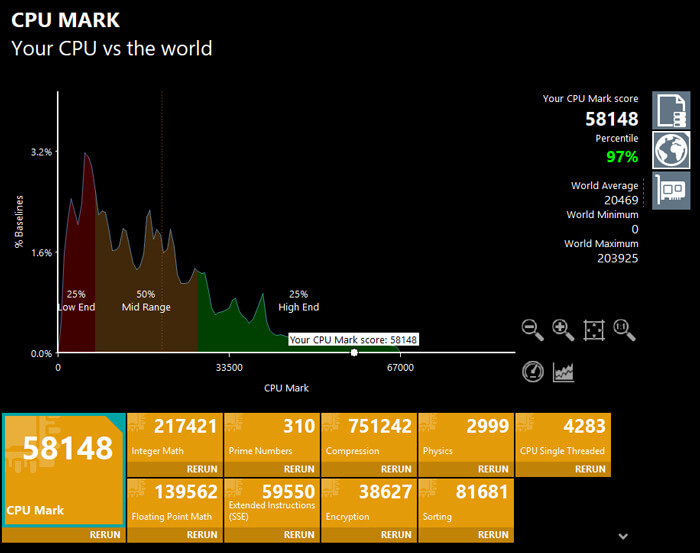Rerun the Floating Point Math test

point(202,534)
